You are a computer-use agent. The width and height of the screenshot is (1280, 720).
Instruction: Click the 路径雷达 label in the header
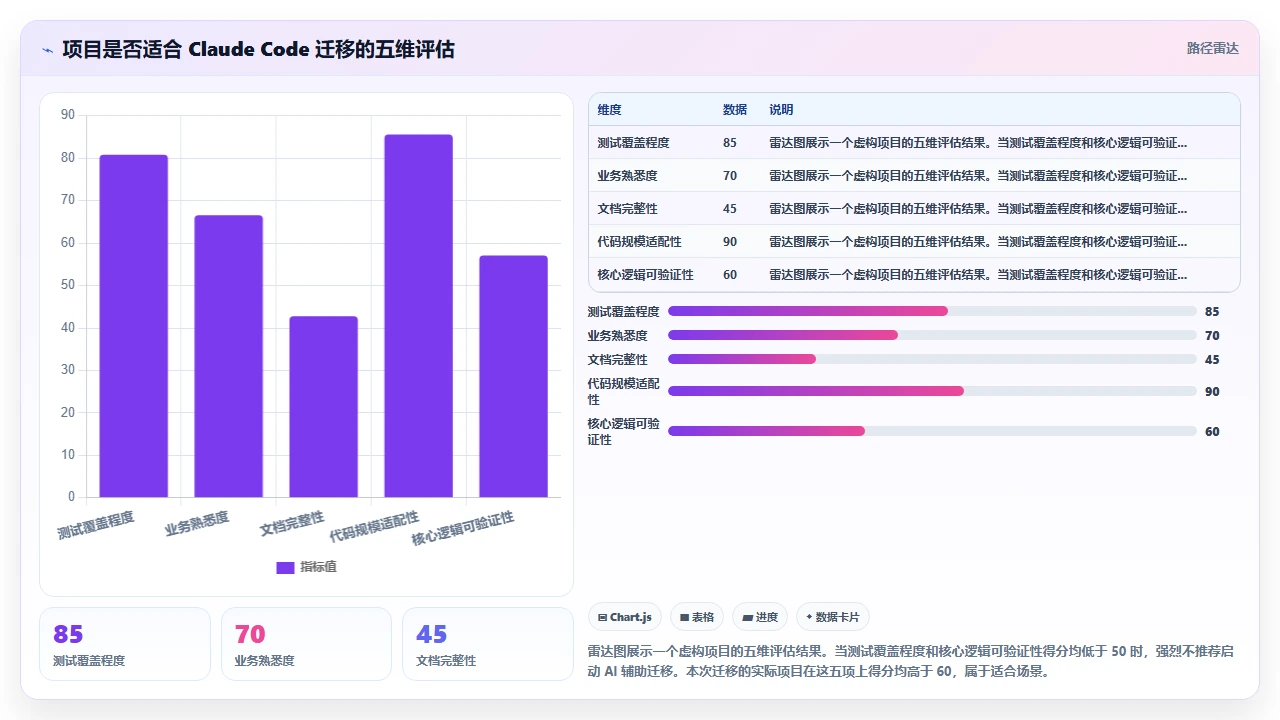1213,48
